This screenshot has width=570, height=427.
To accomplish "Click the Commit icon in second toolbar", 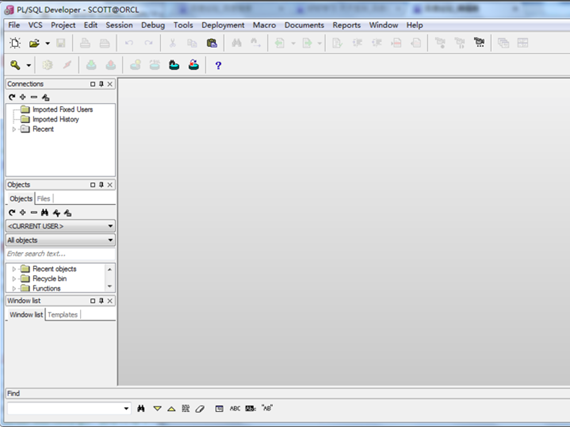I will (91, 65).
